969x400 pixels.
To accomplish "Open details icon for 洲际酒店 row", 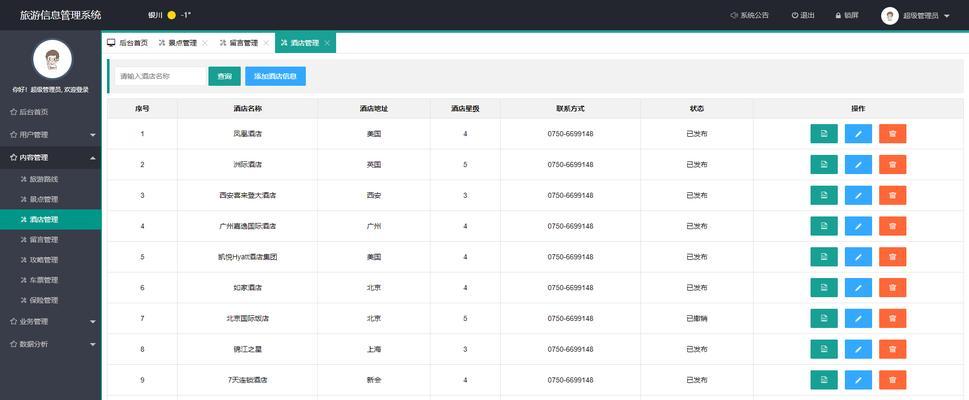I will pyautogui.click(x=824, y=164).
